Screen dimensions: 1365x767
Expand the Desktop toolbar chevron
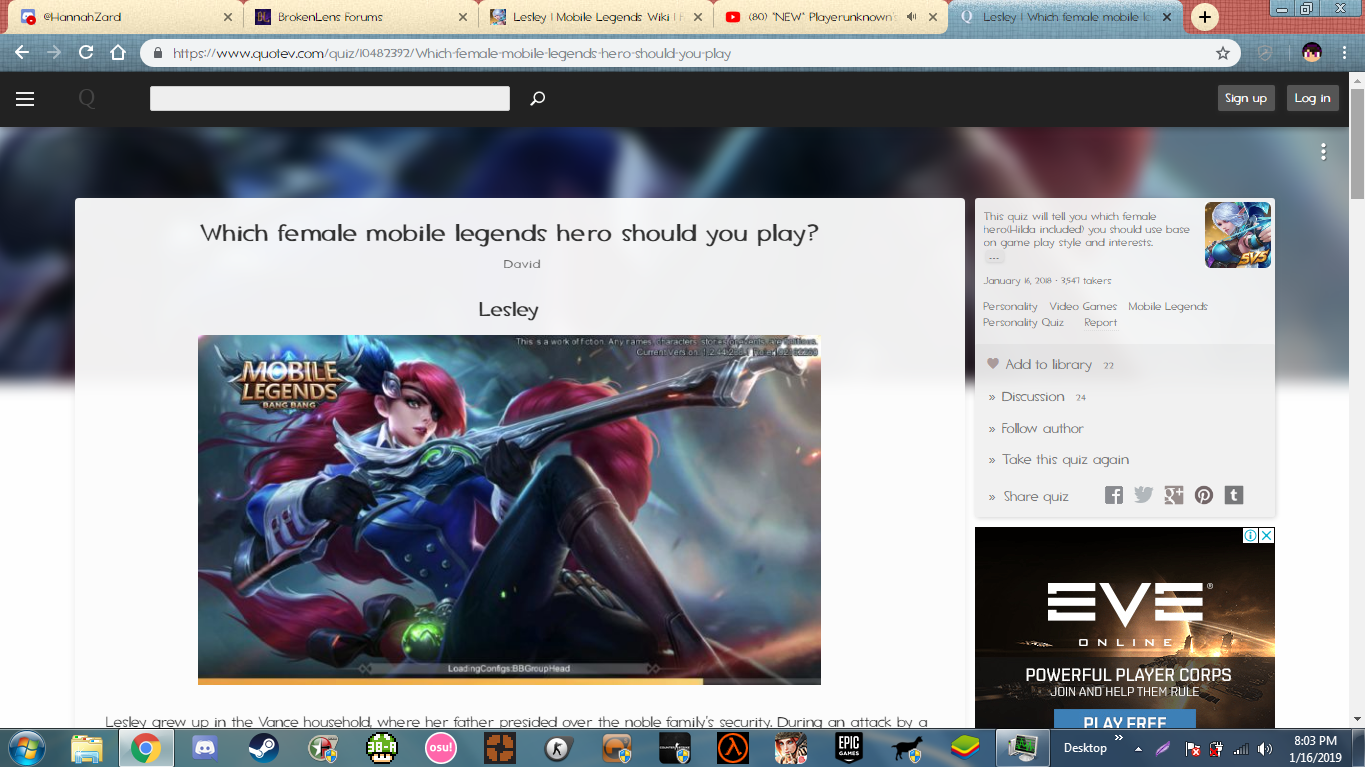coord(1118,740)
